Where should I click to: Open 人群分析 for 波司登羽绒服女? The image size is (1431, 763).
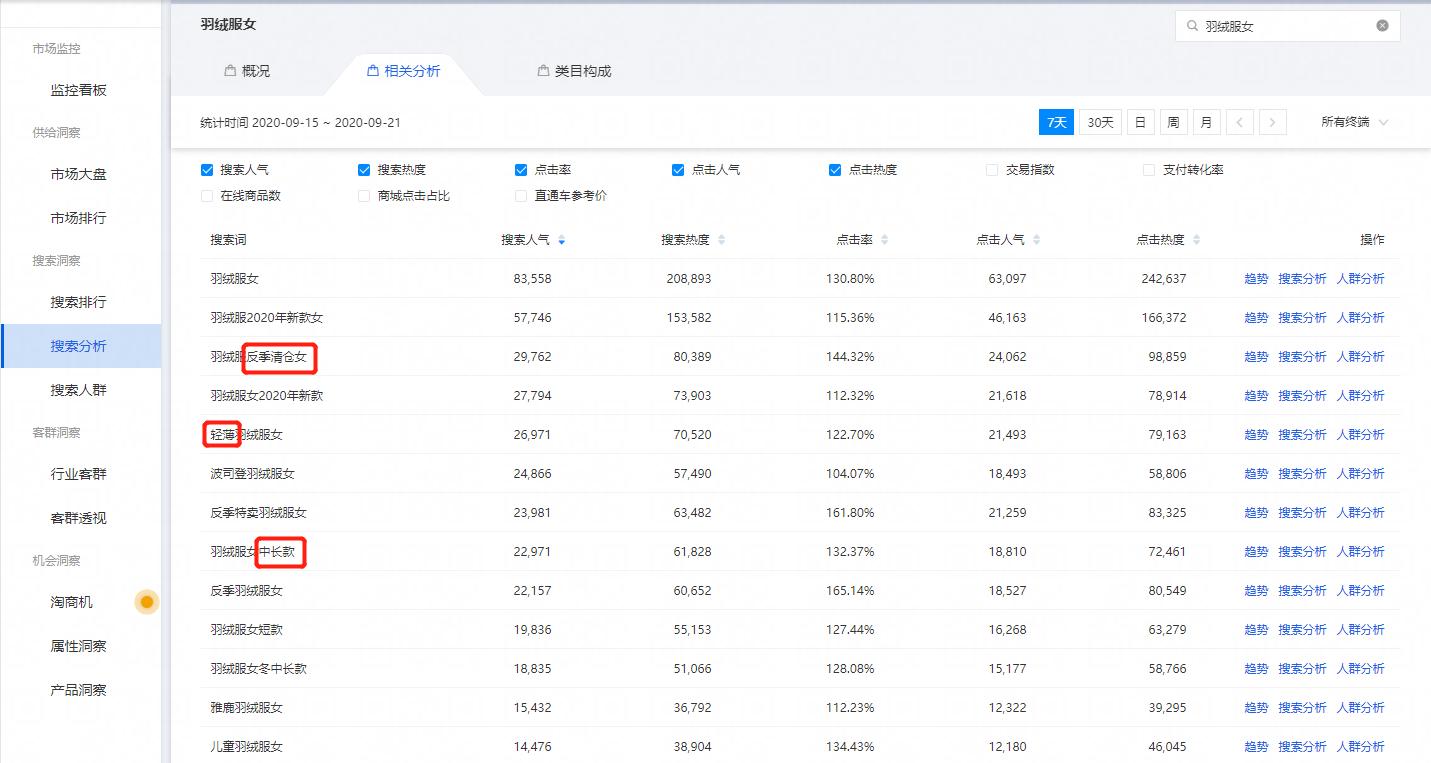pyautogui.click(x=1361, y=473)
